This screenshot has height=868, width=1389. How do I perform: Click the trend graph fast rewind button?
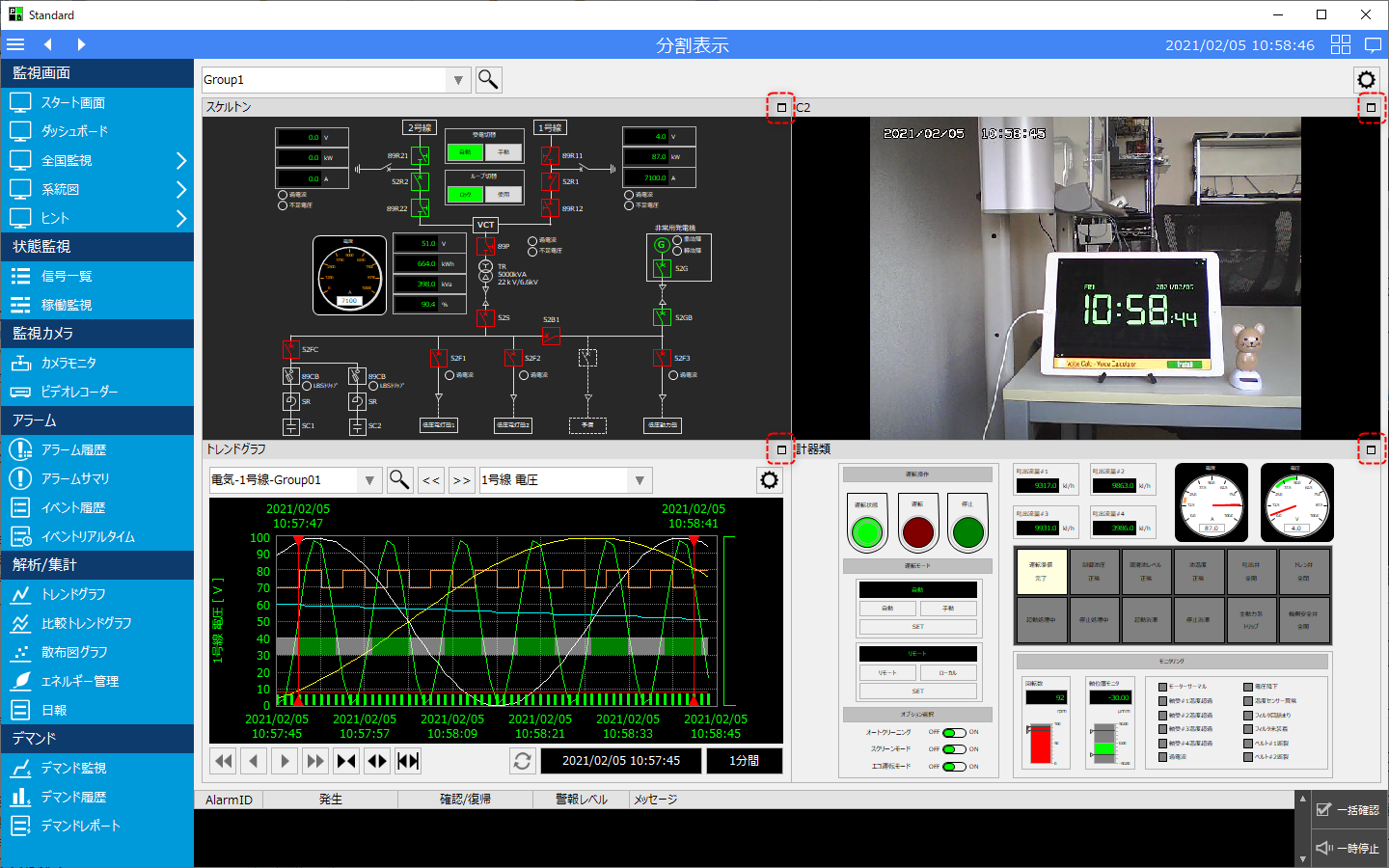tap(224, 761)
